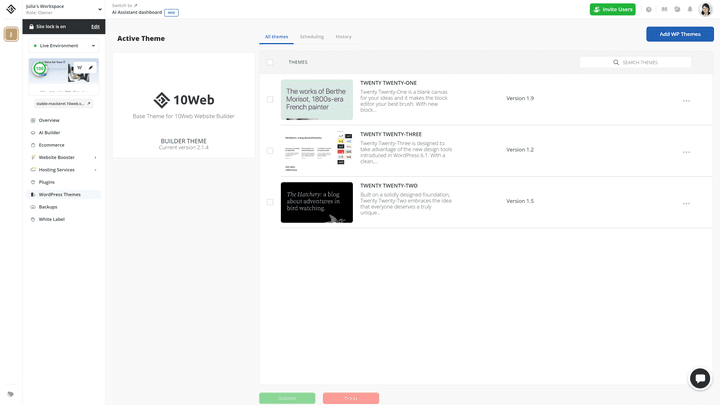Viewport: 720px width, 405px height.
Task: Click the WordPress Themes sidebar icon
Action: (x=33, y=195)
